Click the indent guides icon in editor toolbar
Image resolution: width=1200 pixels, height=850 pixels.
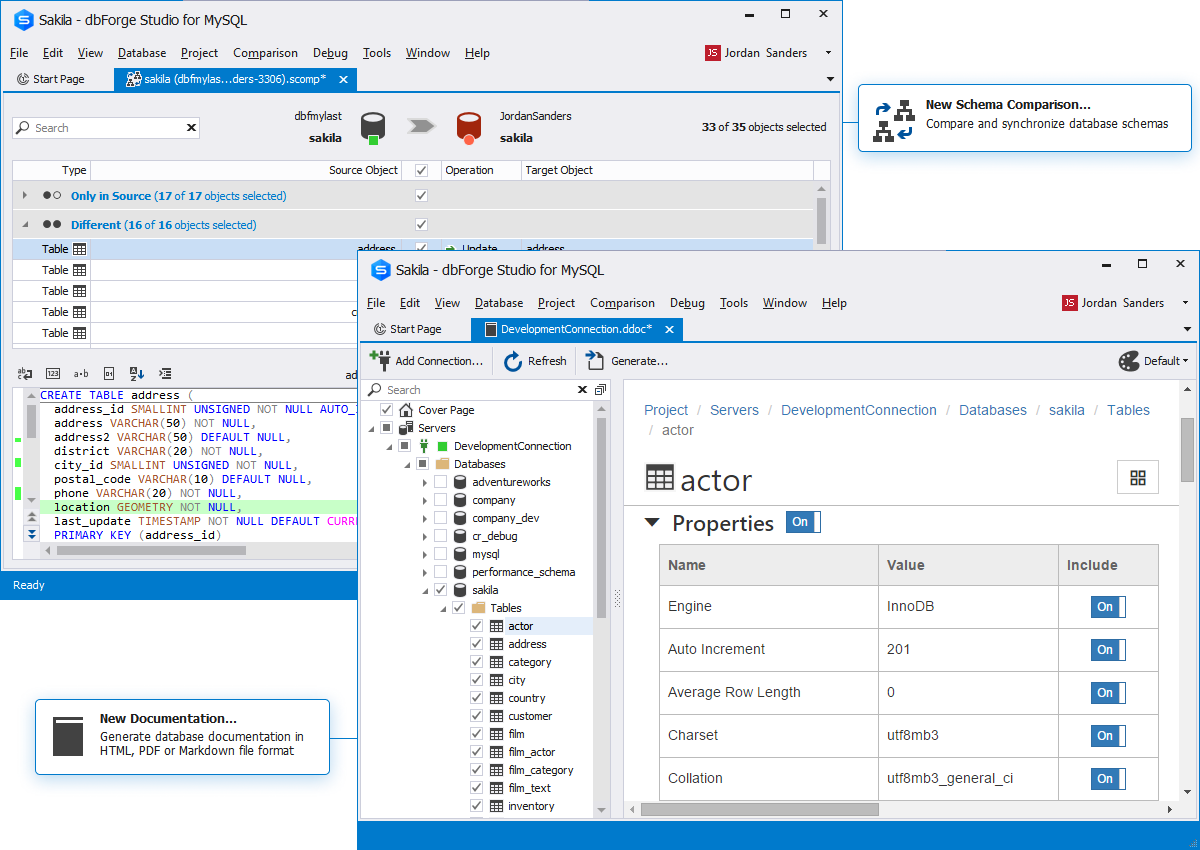[x=165, y=374]
